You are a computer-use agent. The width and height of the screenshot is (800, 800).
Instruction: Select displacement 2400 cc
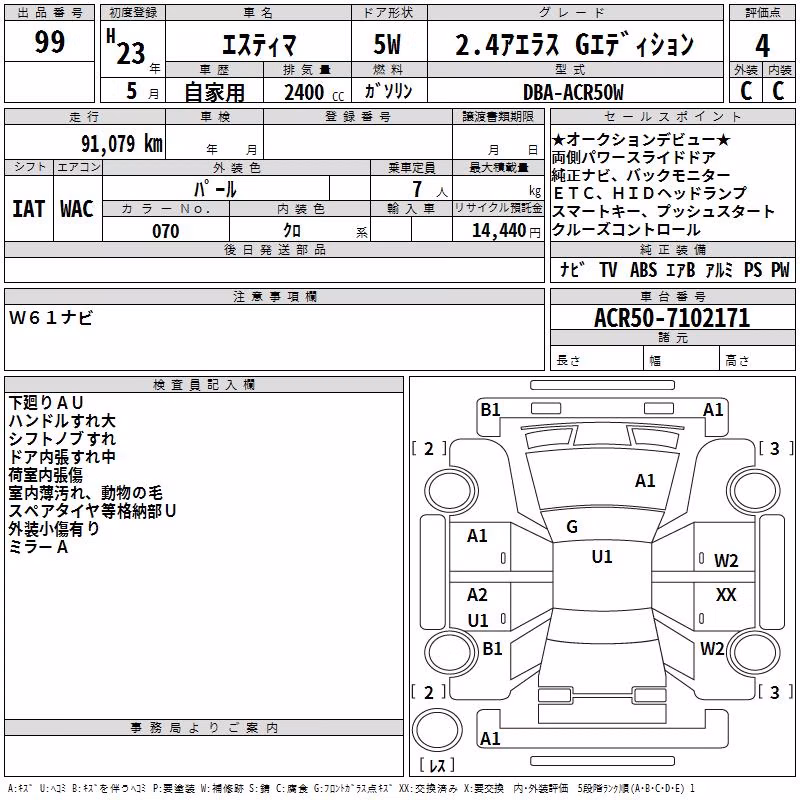tap(314, 92)
